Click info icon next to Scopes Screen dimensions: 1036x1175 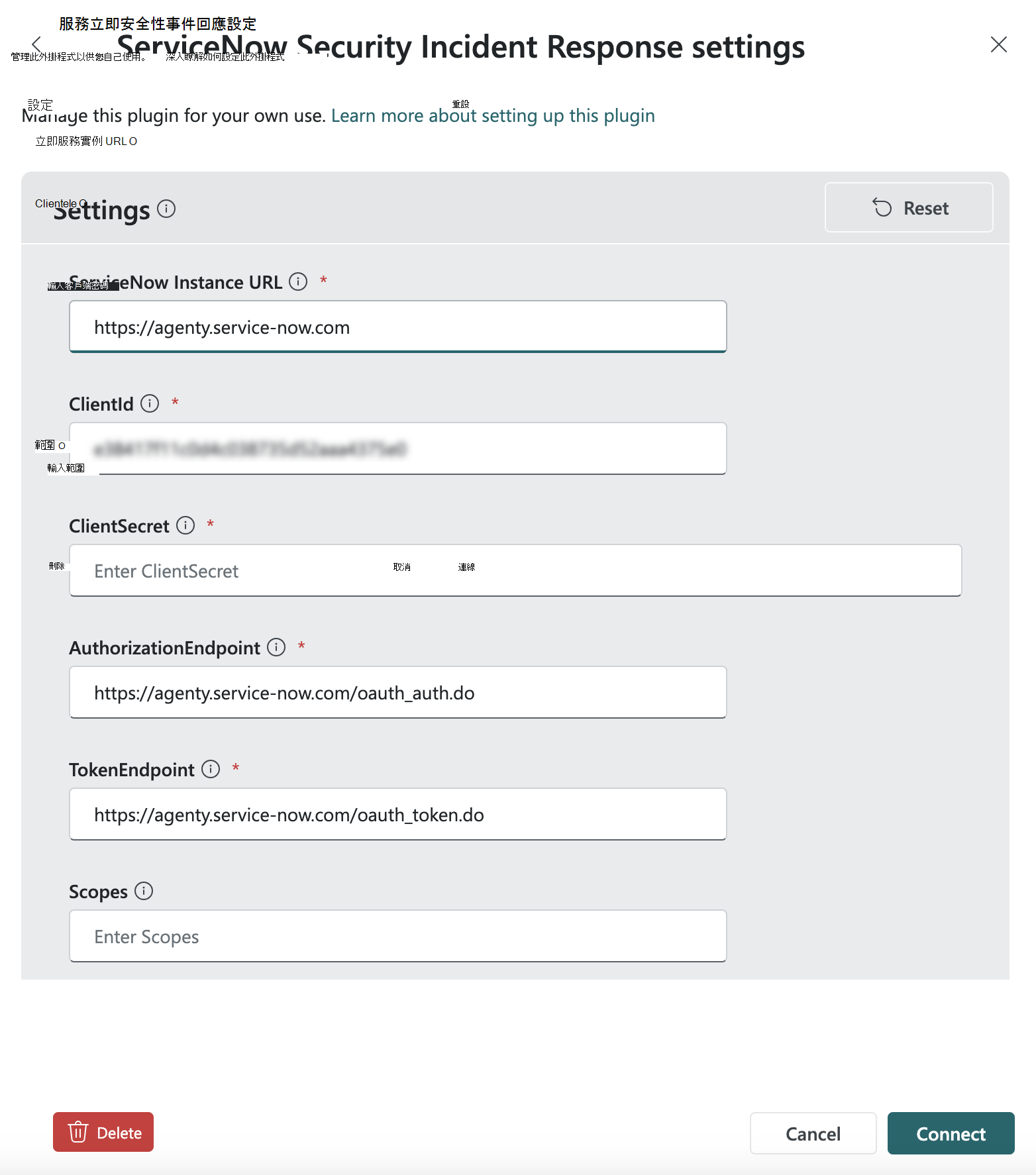144,892
